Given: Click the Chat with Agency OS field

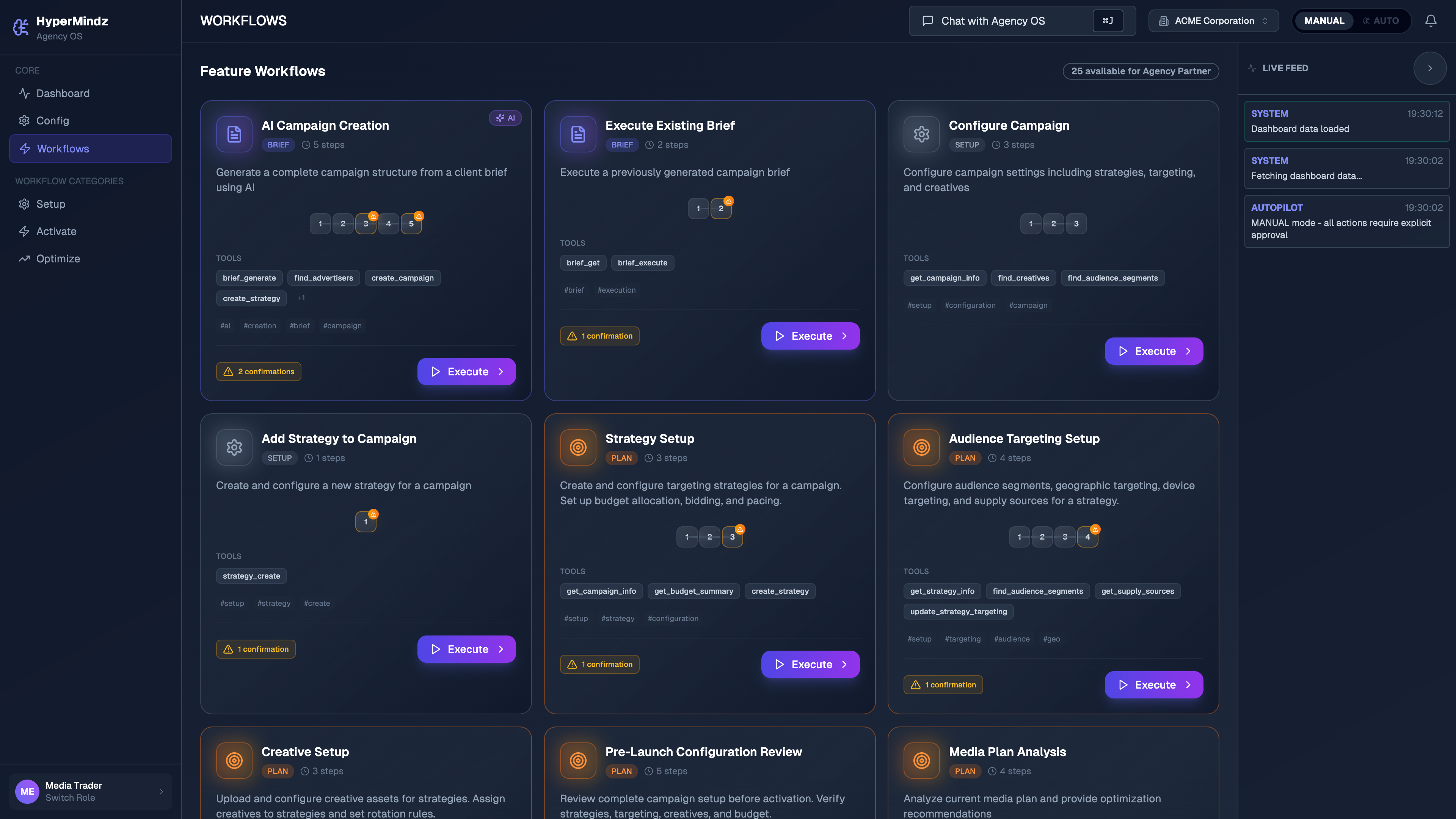Looking at the screenshot, I should pyautogui.click(x=1006, y=21).
